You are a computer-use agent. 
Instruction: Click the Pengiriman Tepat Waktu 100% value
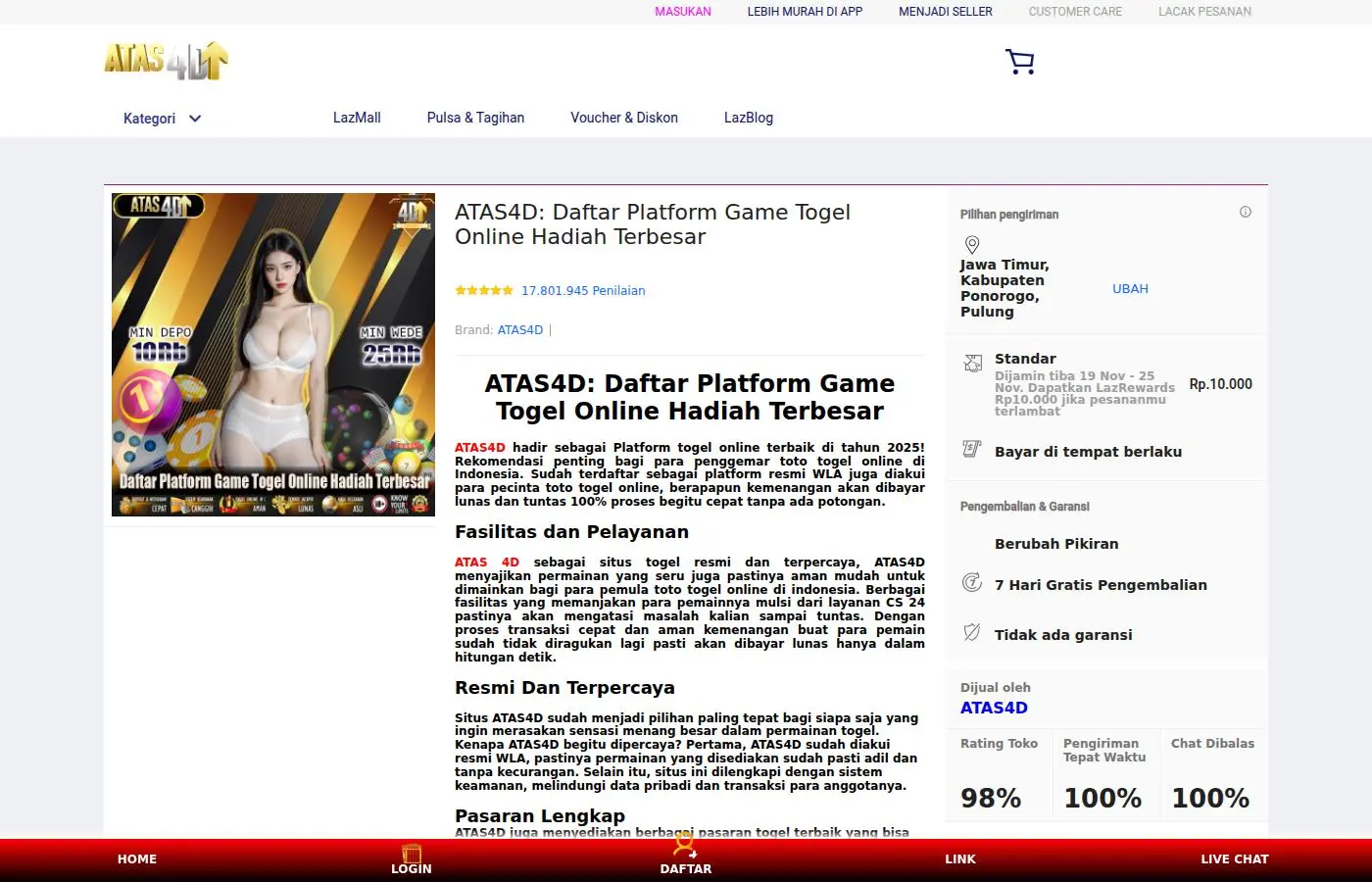[1102, 798]
